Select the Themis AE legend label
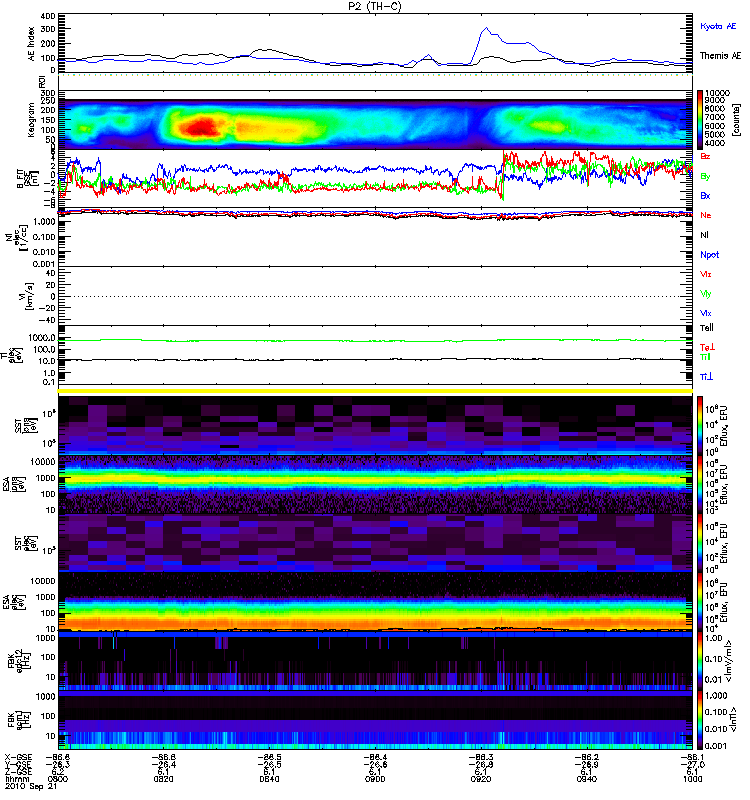Image resolution: width=750 pixels, height=800 pixels. click(x=720, y=56)
